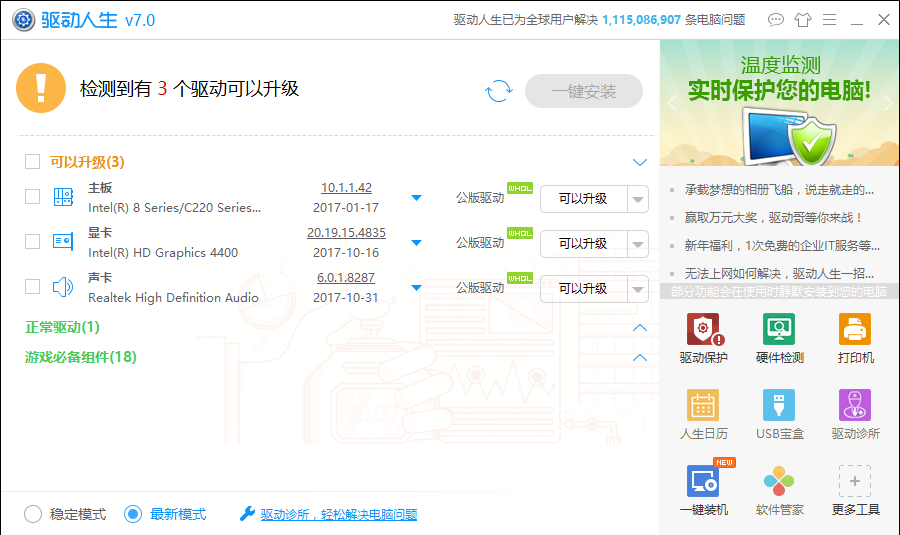Click the 显卡 graphics card icon
Image resolution: width=900 pixels, height=535 pixels.
(63, 242)
